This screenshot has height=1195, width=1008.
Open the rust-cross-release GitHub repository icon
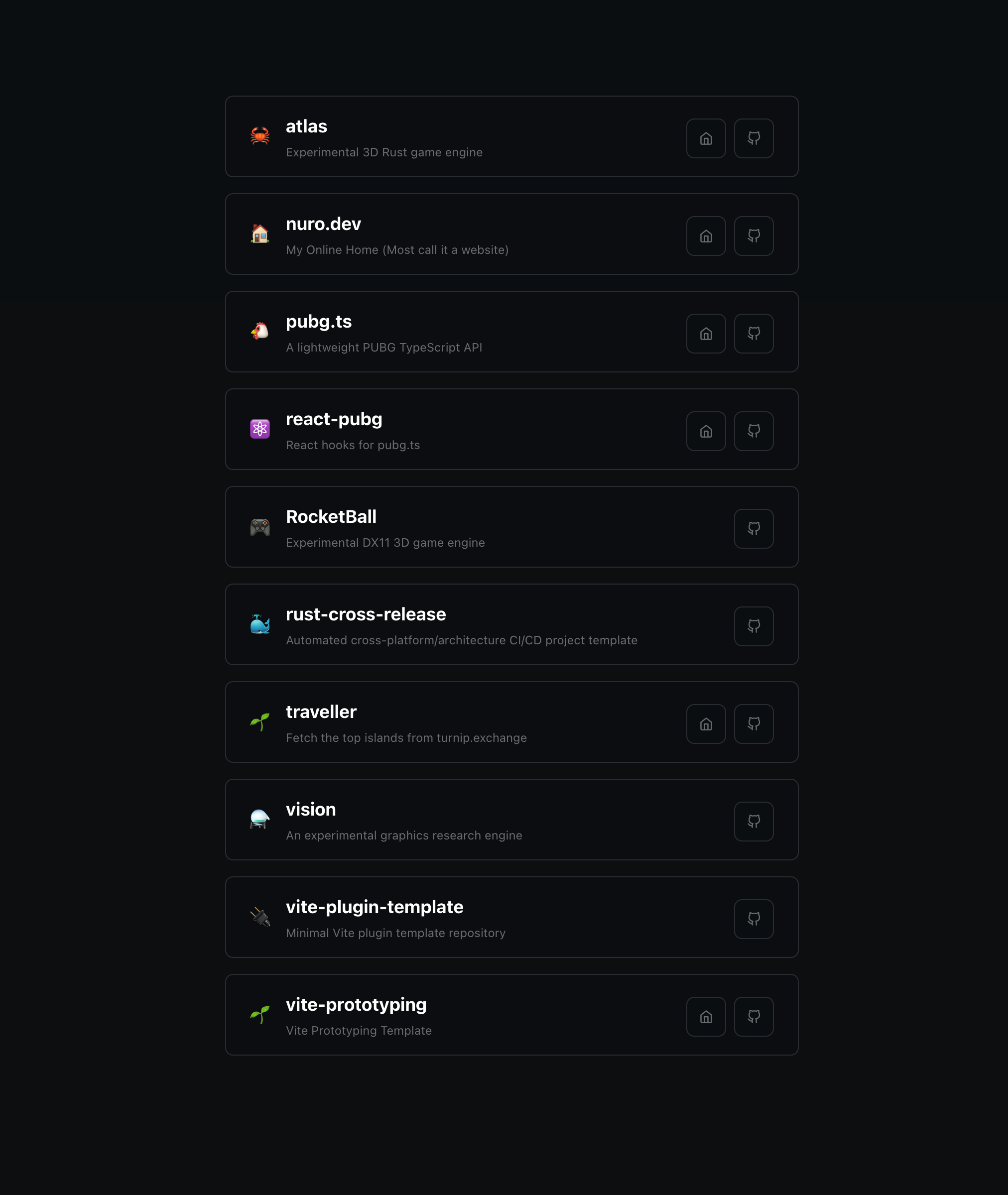(x=754, y=626)
